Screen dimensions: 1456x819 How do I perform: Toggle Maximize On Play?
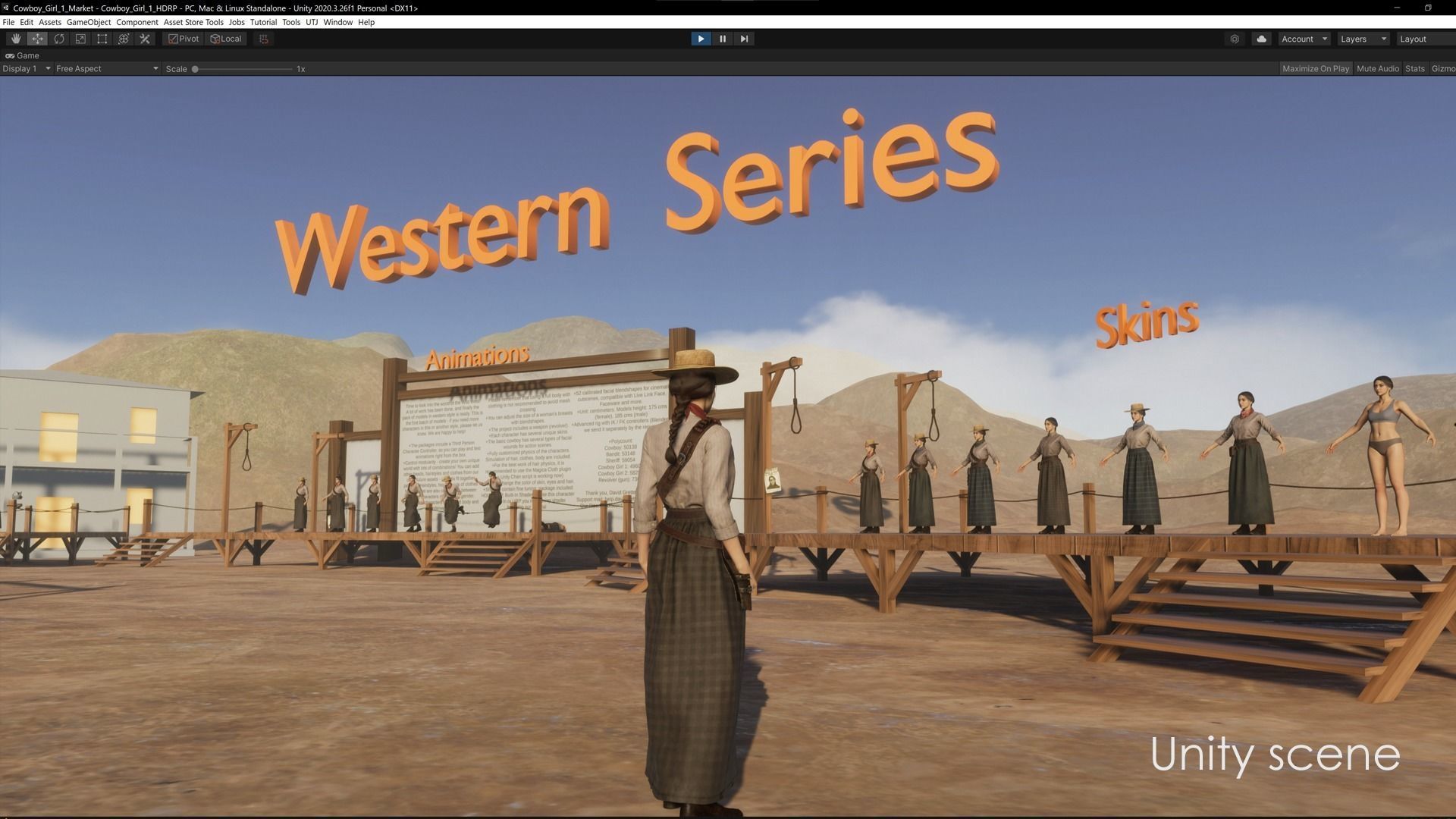(x=1316, y=68)
